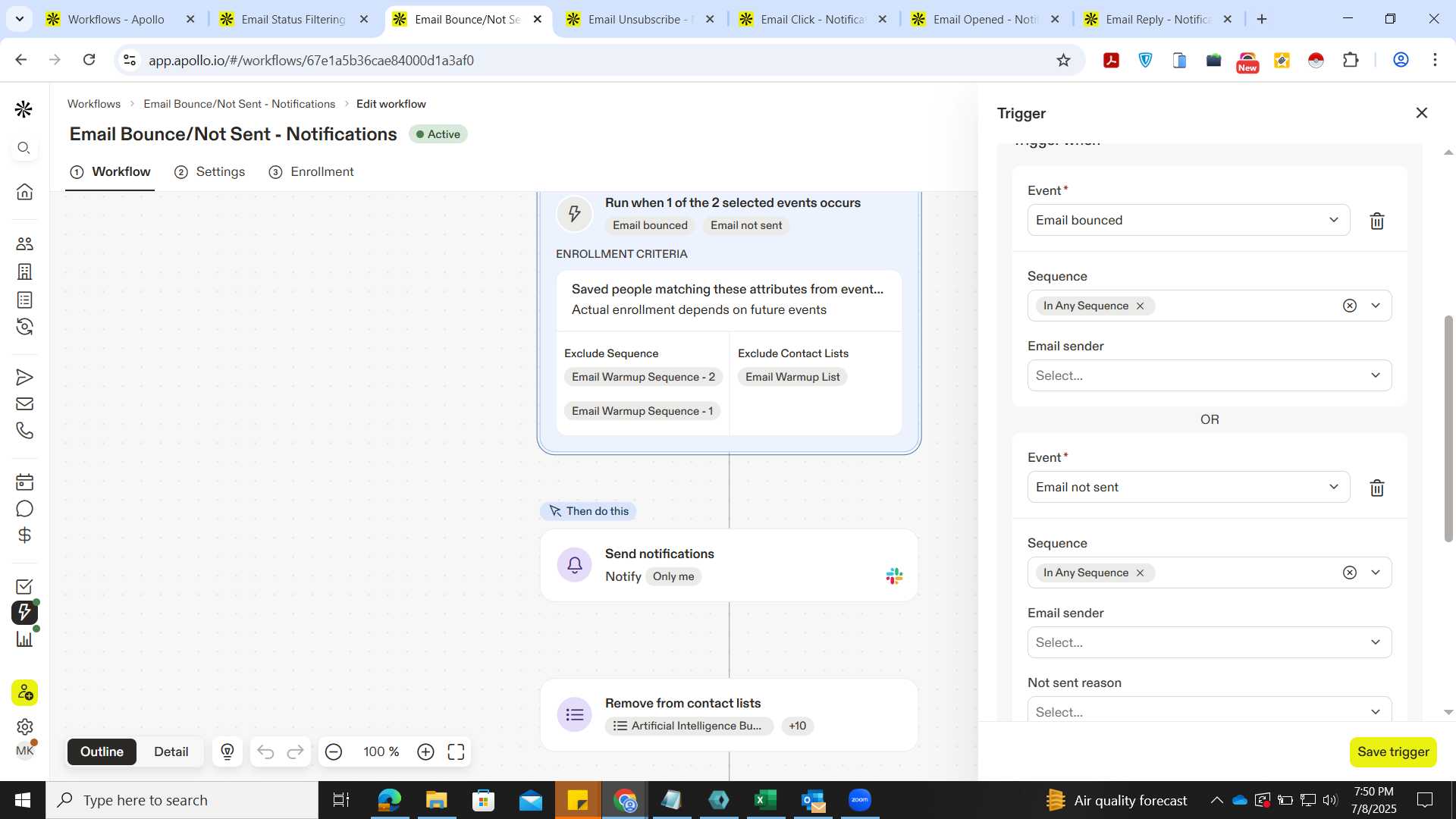Open Companies building icon in sidebar
1456x819 pixels.
coord(24,271)
